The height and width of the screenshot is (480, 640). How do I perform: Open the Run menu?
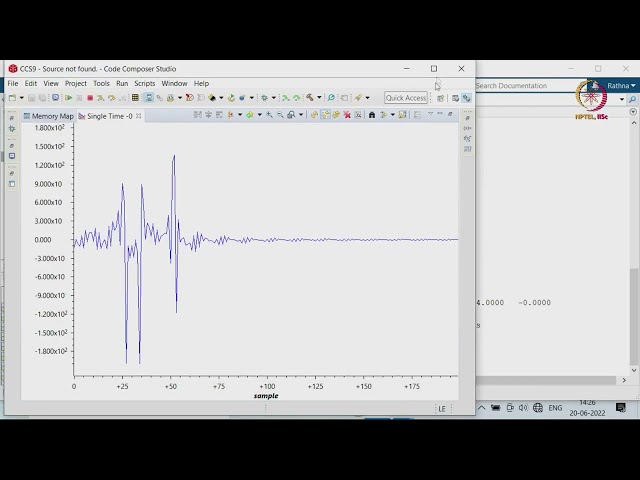tap(122, 83)
